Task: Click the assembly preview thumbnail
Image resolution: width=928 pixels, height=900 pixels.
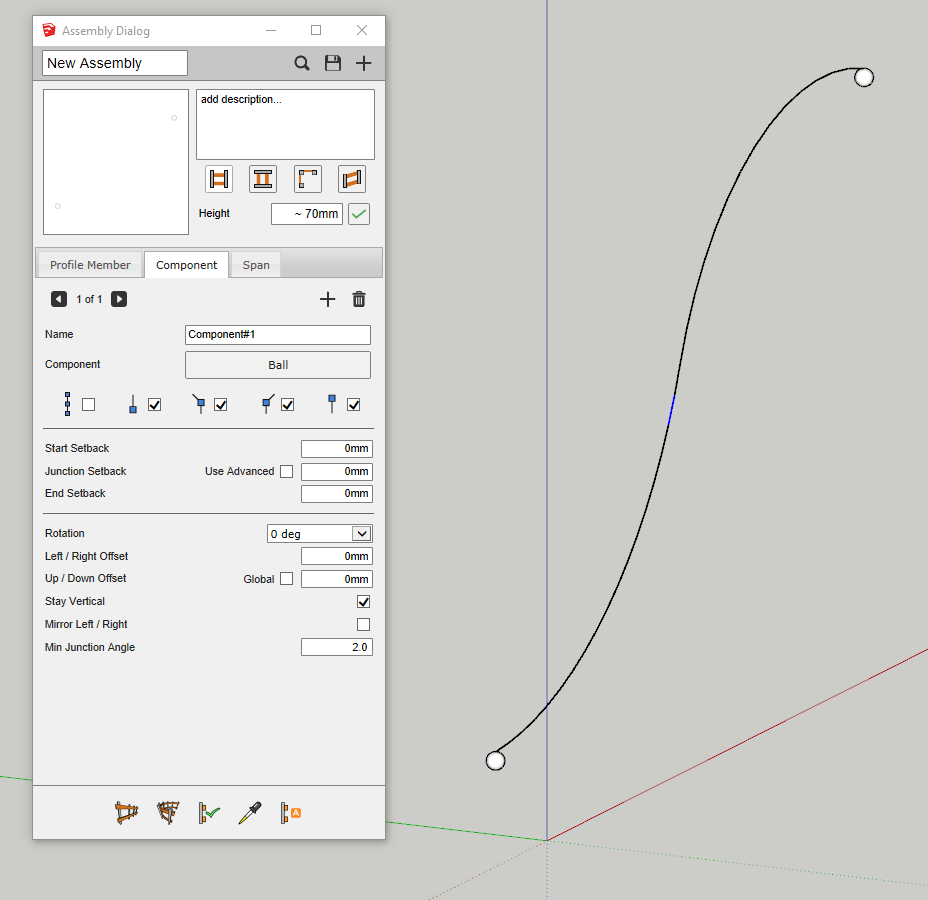Action: (x=116, y=162)
